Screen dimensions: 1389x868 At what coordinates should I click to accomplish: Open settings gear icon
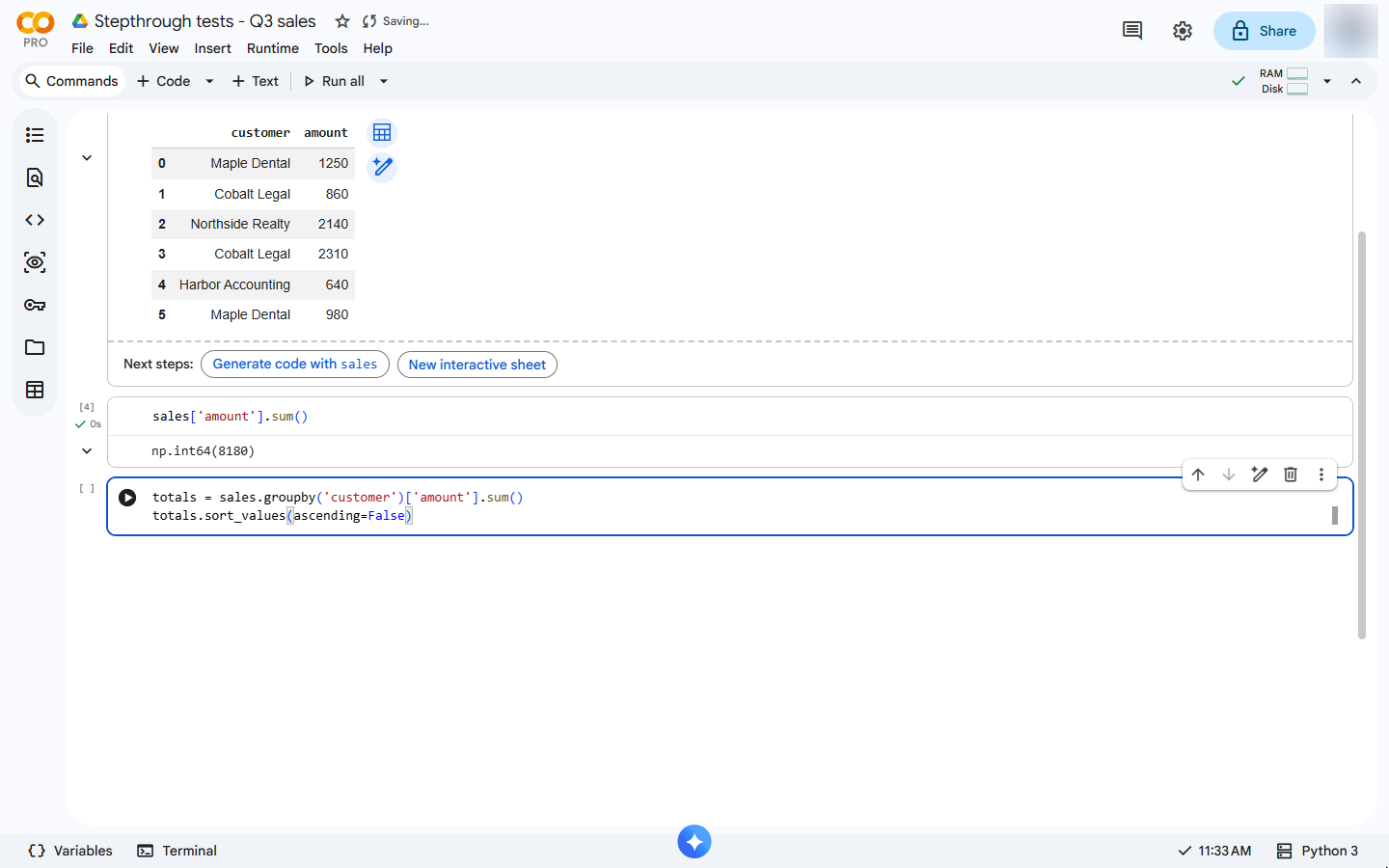tap(1182, 31)
